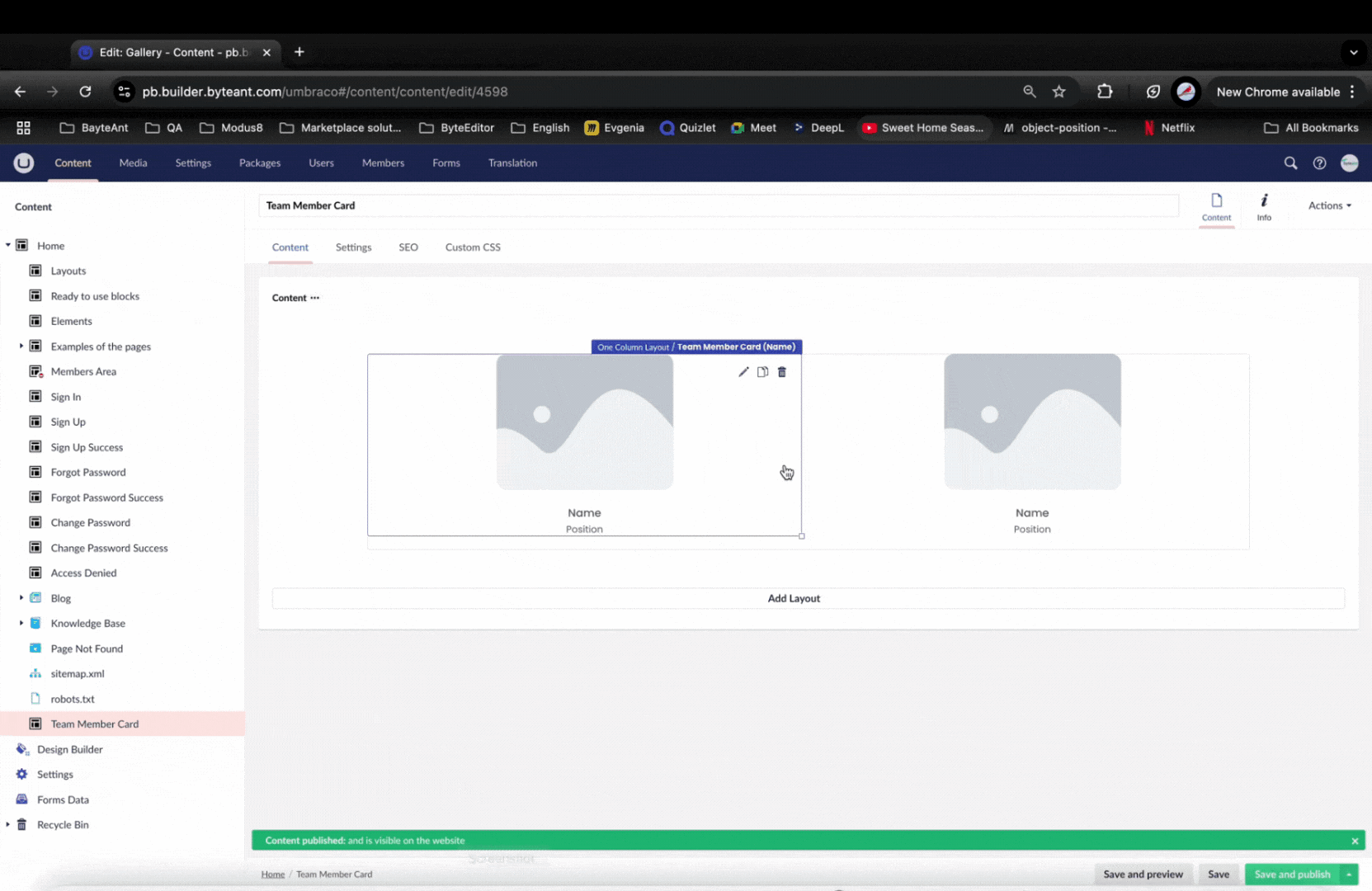Delete the selected block with trash icon
The height and width of the screenshot is (891, 1372).
click(x=782, y=372)
